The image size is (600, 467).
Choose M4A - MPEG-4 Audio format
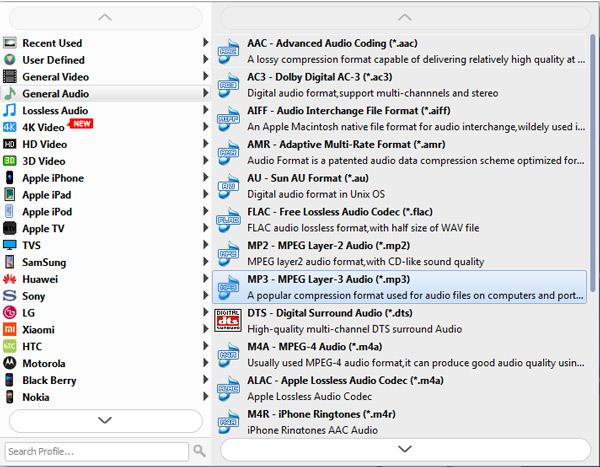coord(399,354)
